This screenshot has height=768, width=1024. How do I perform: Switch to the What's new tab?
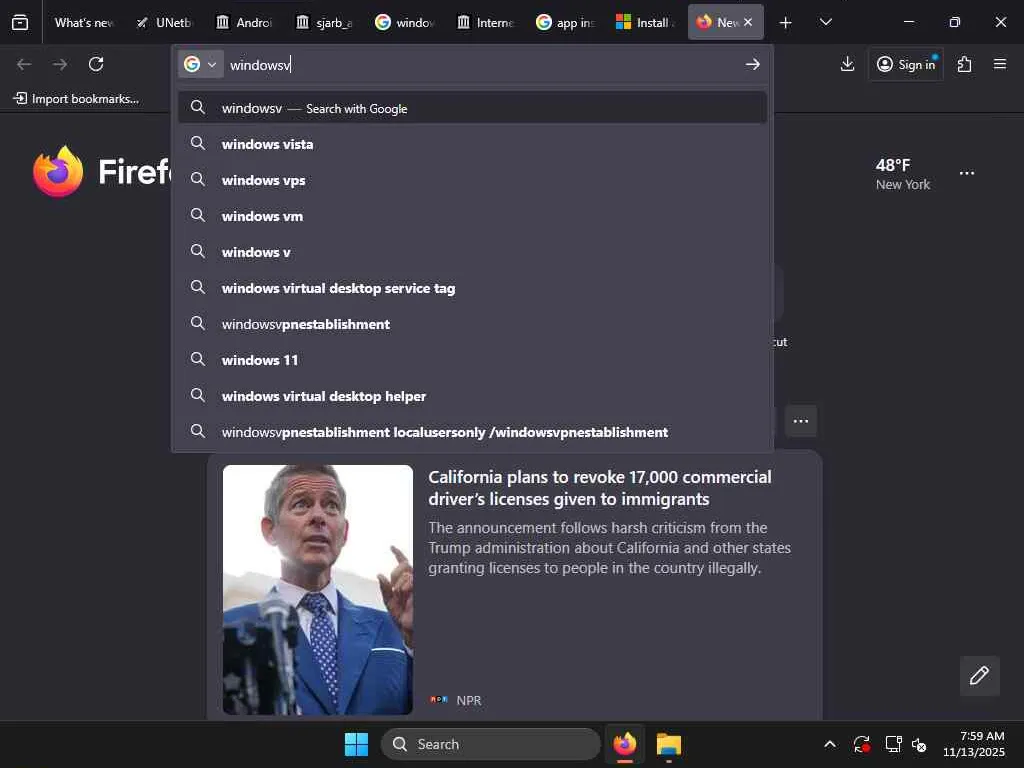click(84, 22)
